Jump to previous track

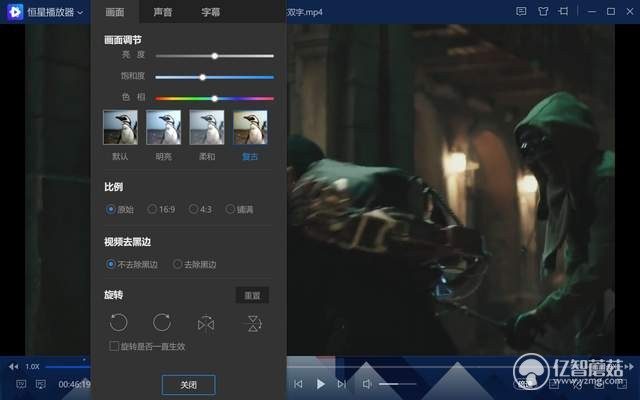(x=298, y=384)
